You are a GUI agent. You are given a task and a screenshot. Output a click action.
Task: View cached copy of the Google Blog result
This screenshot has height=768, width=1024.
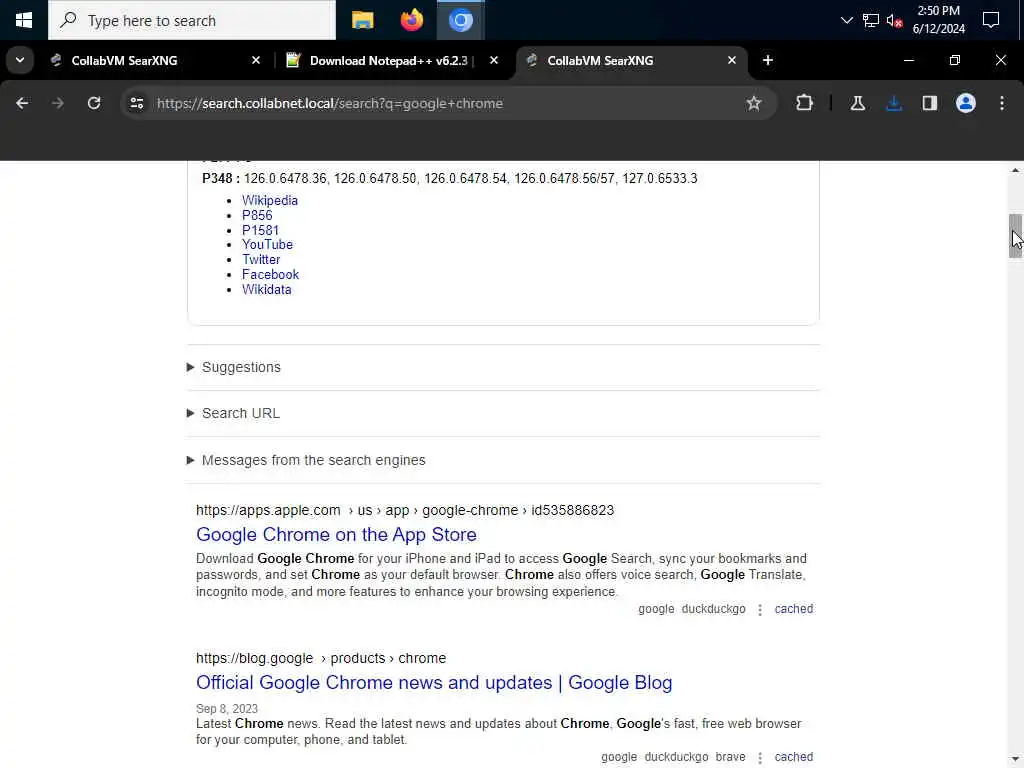tap(793, 757)
